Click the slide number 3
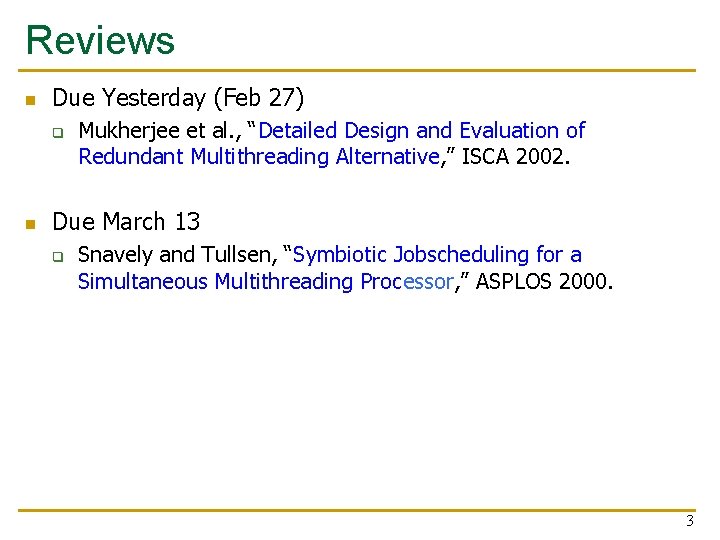Screen dimensions: 720x540 point(690,521)
